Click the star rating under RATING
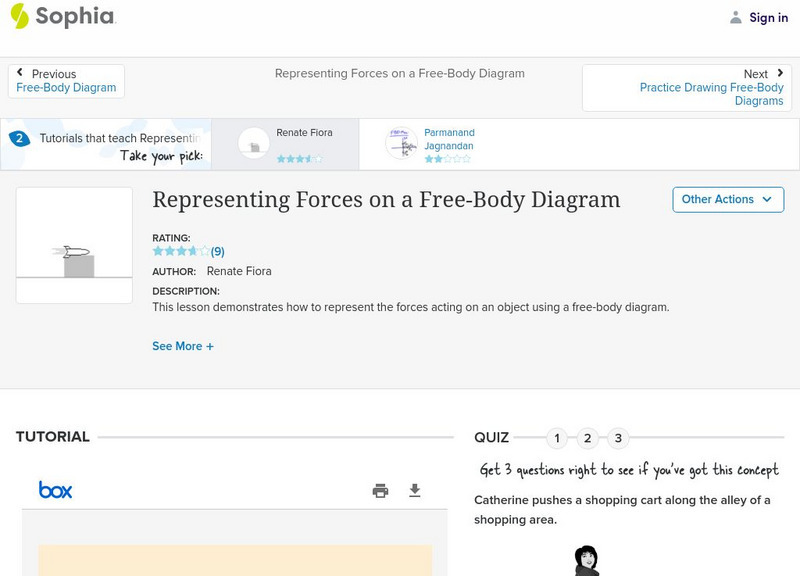This screenshot has width=800, height=576. tap(181, 252)
